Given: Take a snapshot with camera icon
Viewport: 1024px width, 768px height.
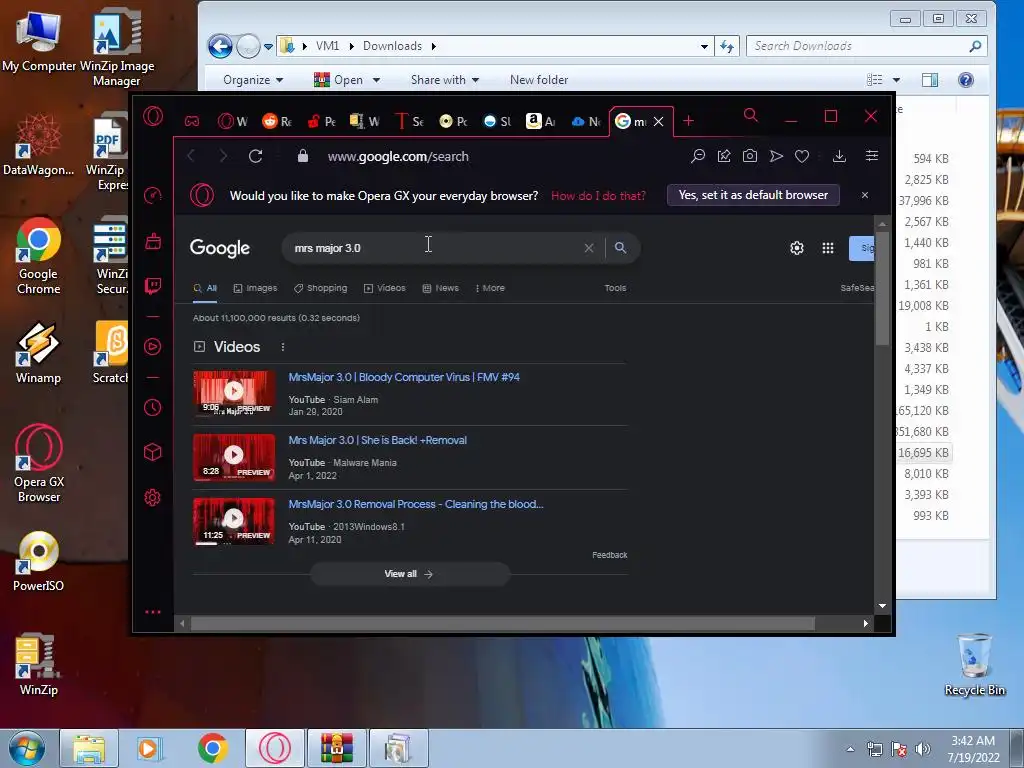Looking at the screenshot, I should tap(750, 156).
